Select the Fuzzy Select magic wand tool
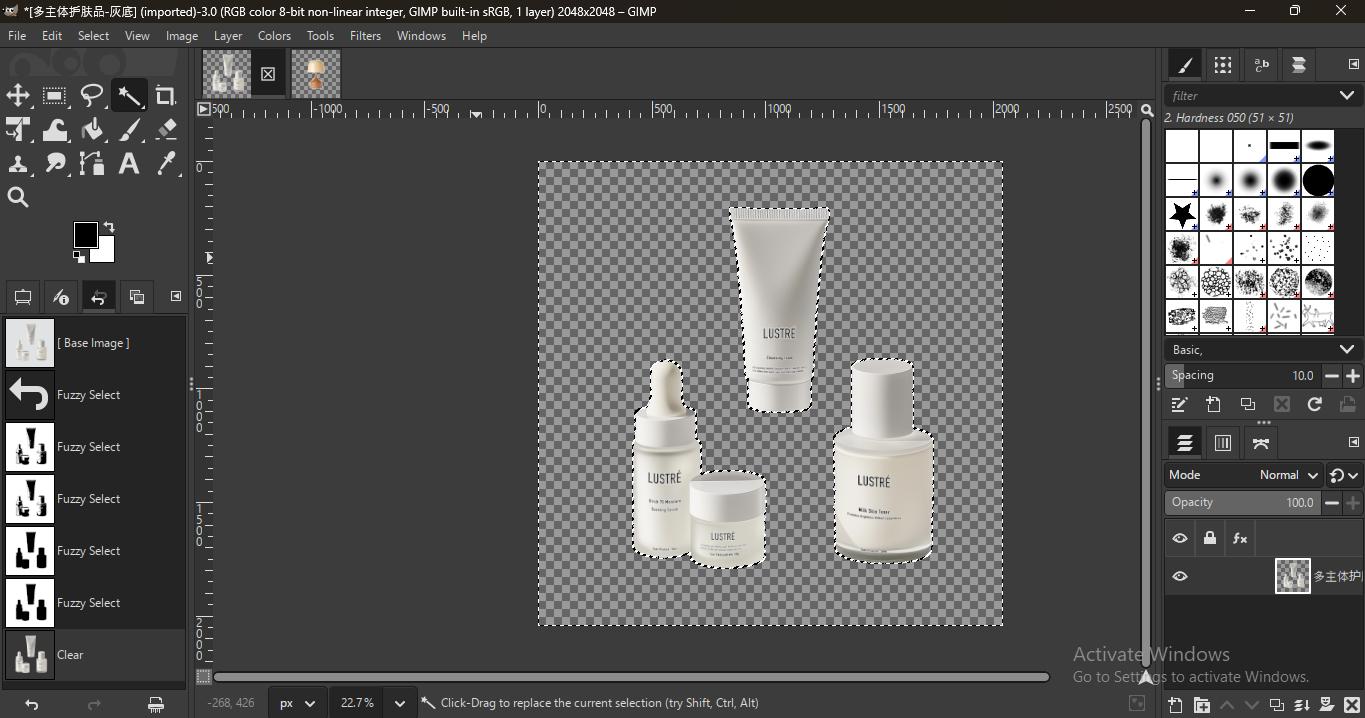Viewport: 1365px width, 718px height. pos(129,96)
